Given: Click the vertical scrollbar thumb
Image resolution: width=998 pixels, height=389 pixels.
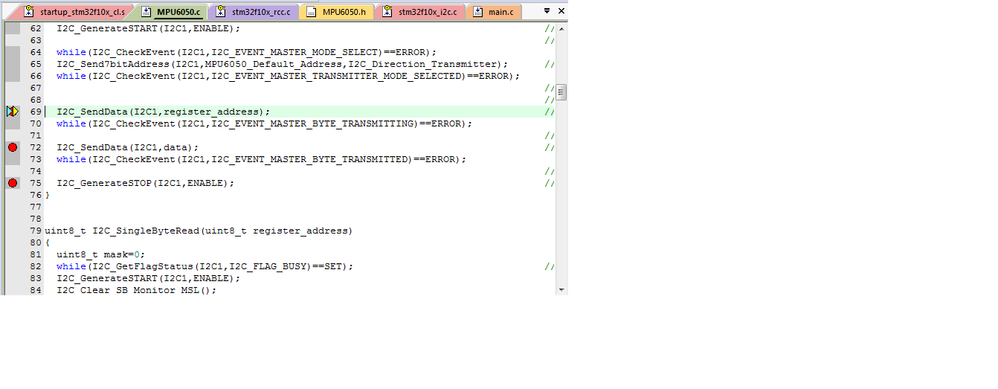Looking at the screenshot, I should pos(561,93).
